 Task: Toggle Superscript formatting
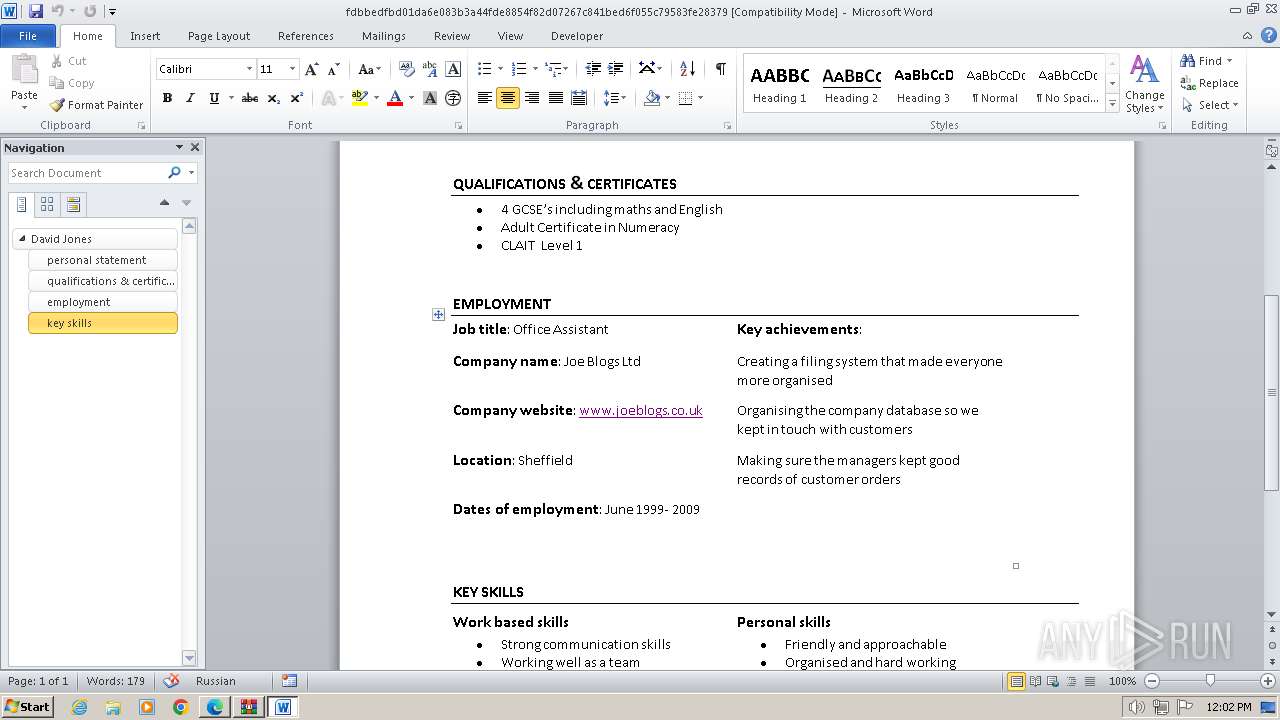pos(297,98)
